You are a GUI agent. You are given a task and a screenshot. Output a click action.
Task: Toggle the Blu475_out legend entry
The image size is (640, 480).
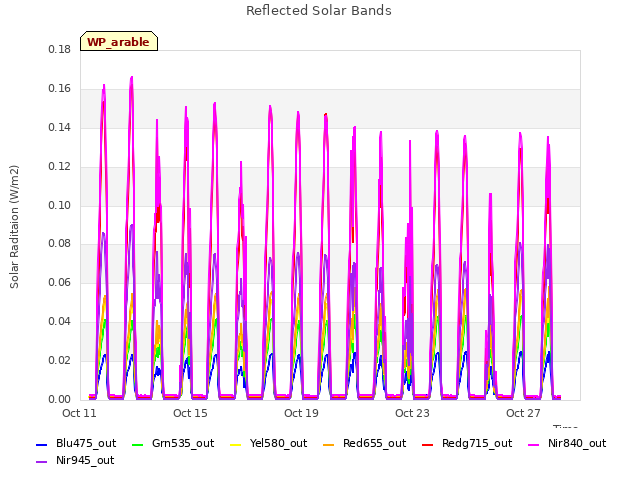click(76, 444)
